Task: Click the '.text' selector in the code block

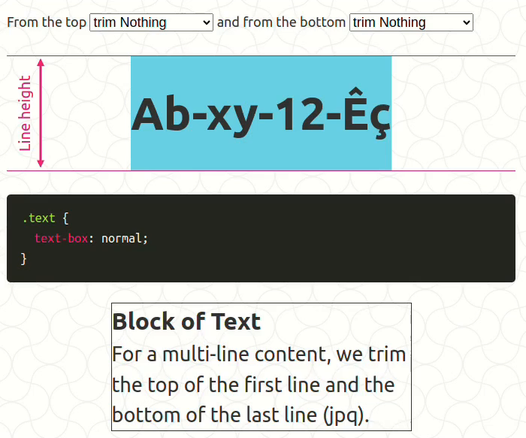Action: point(39,218)
